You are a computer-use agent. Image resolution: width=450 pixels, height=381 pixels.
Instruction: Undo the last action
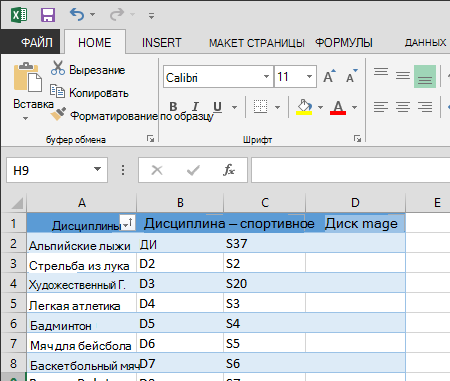tap(77, 15)
